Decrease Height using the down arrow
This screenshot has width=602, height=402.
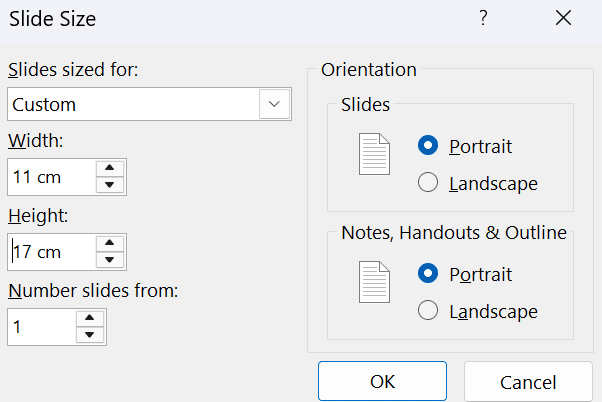pyautogui.click(x=110, y=260)
